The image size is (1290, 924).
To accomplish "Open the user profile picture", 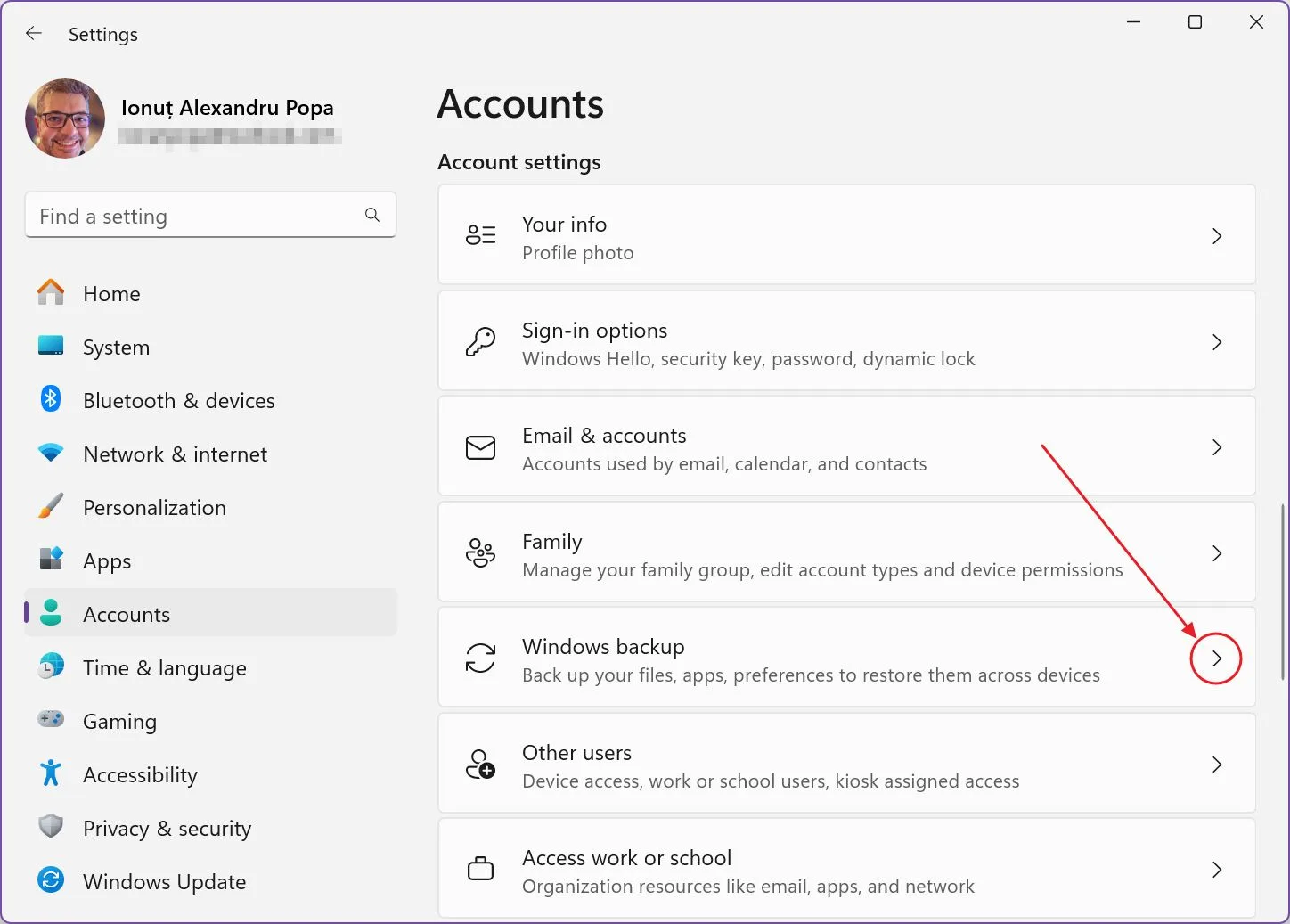I will [x=65, y=119].
